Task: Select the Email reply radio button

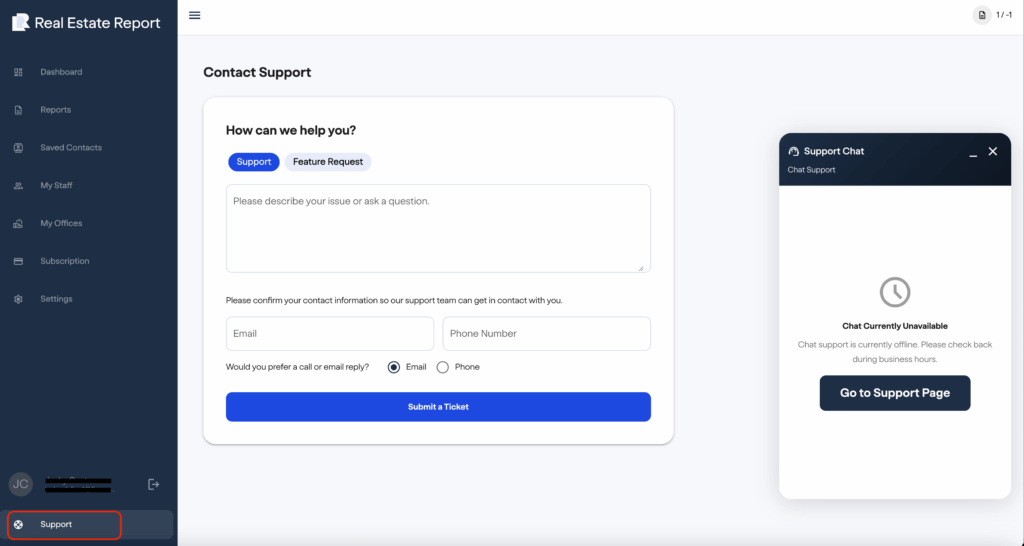Action: click(394, 367)
